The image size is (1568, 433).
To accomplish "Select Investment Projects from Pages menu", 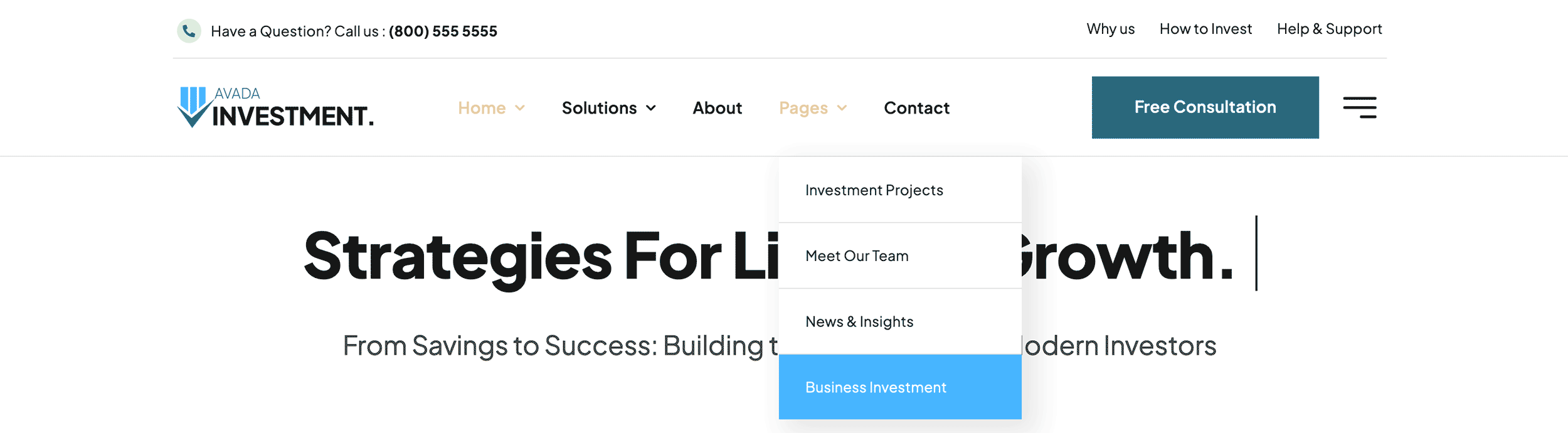I will pos(900,190).
